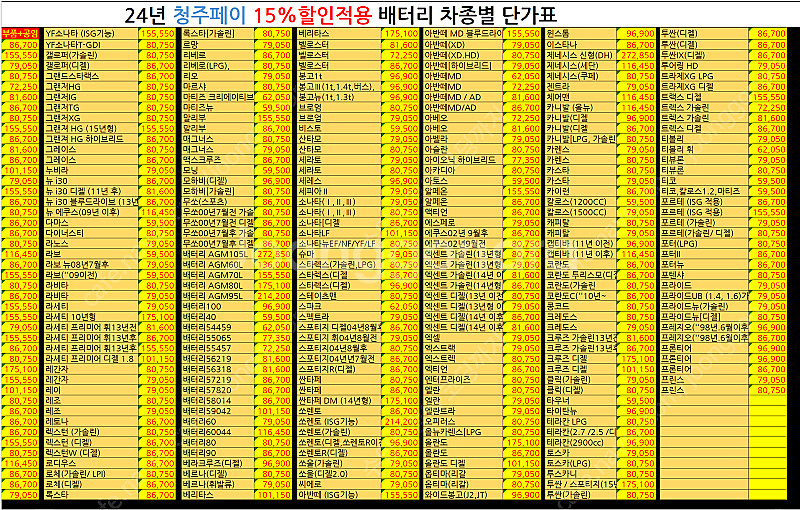This screenshot has height=510, width=800.
Task: Click the '윈스톰' cell
Action: click(x=581, y=34)
